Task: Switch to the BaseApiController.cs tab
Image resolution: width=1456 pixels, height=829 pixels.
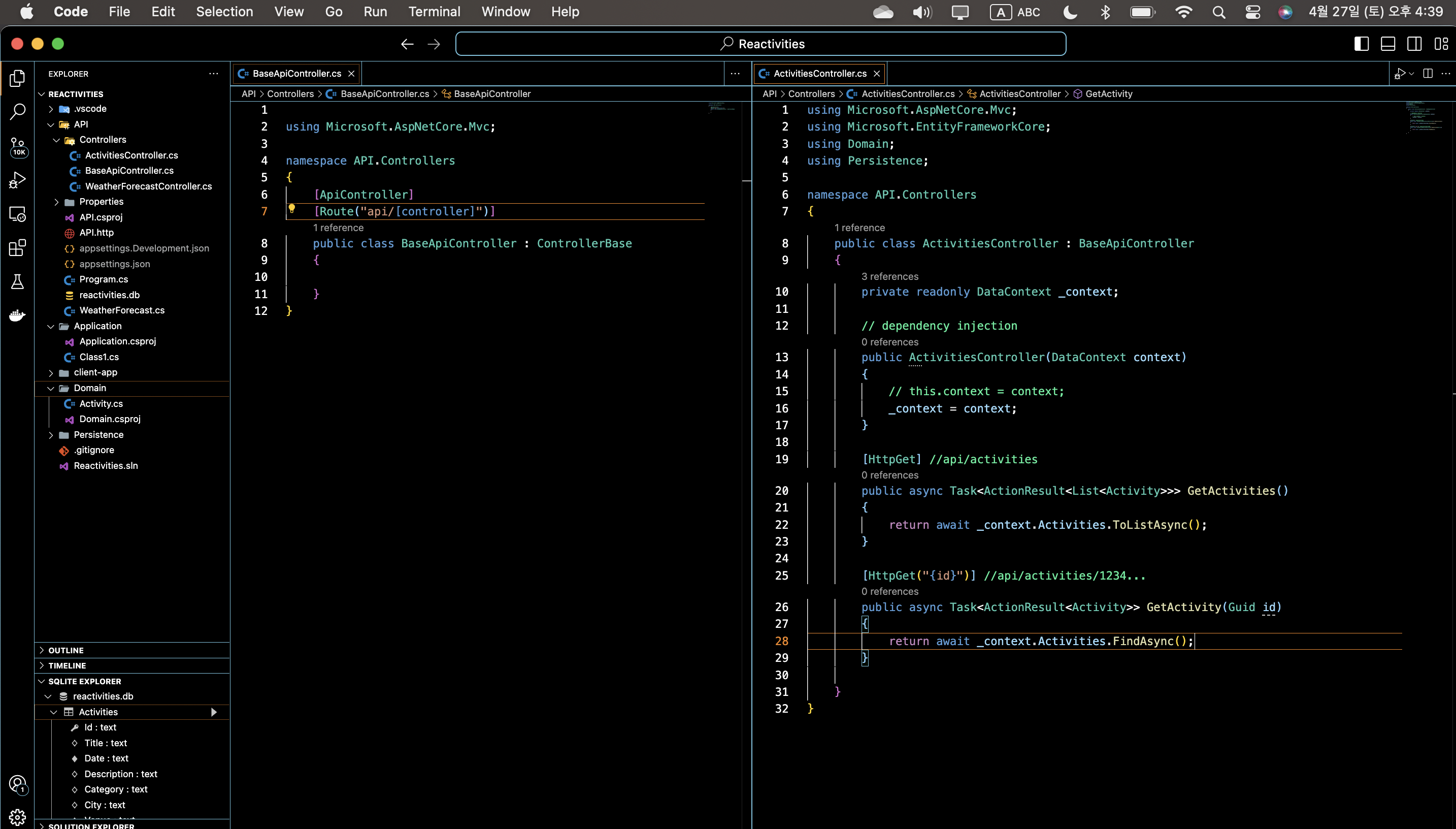Action: [x=296, y=74]
